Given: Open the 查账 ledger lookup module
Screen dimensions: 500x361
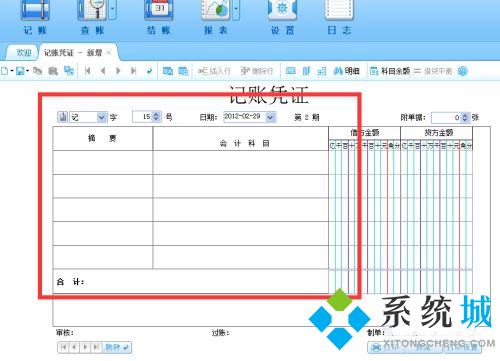Looking at the screenshot, I should 92,18.
